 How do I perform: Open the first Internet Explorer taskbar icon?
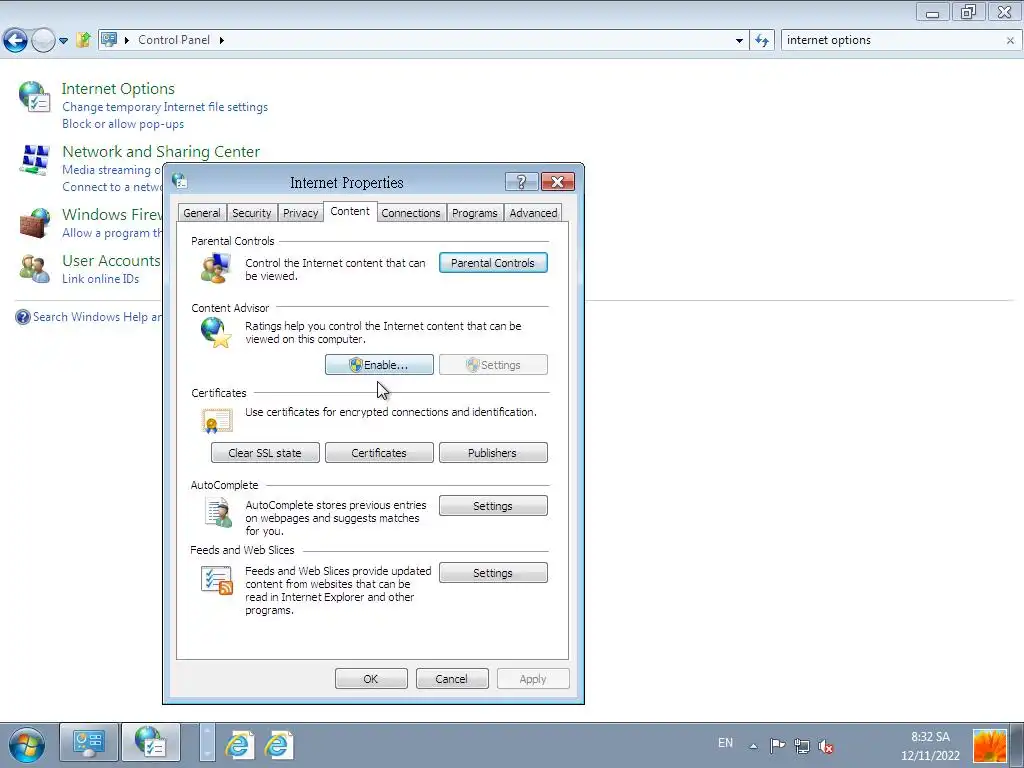[239, 744]
